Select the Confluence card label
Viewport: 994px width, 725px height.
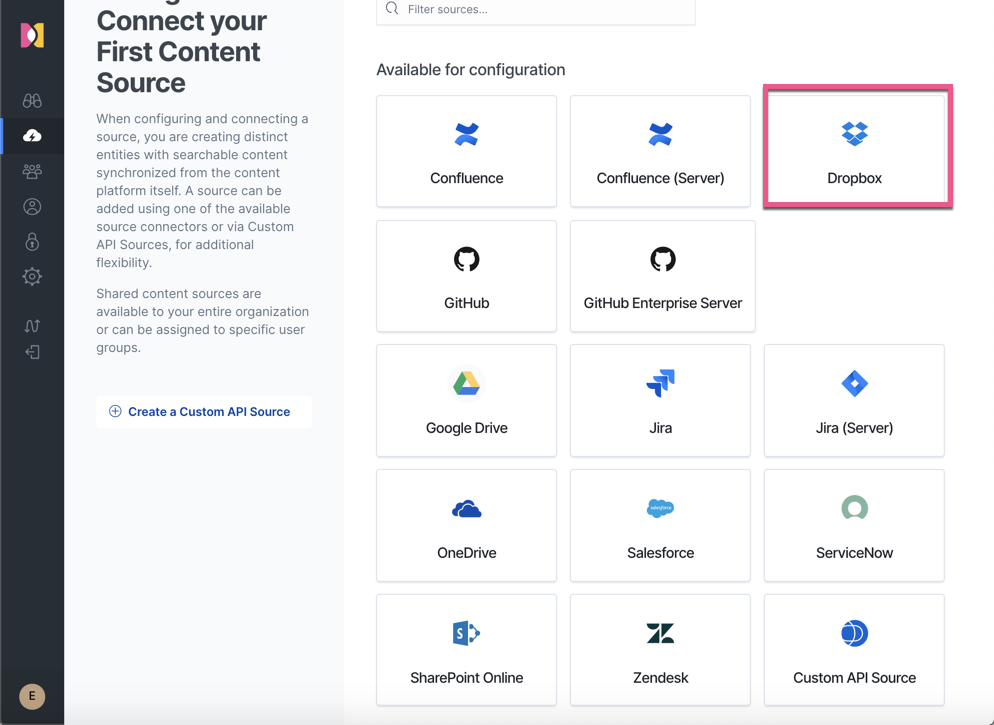click(x=467, y=178)
